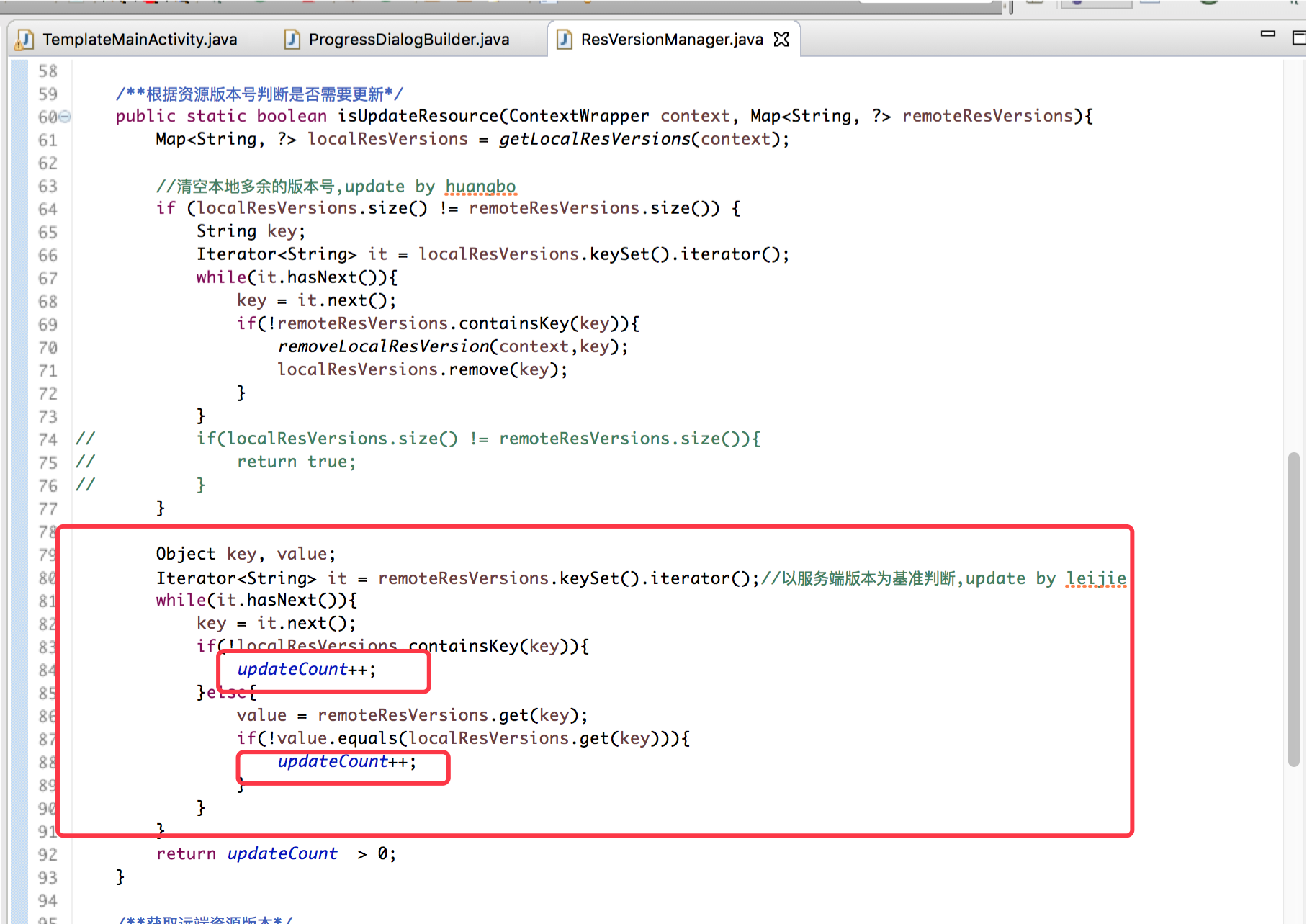Click line number 64 in the gutter
This screenshot has height=924, width=1307.
pyautogui.click(x=48, y=210)
